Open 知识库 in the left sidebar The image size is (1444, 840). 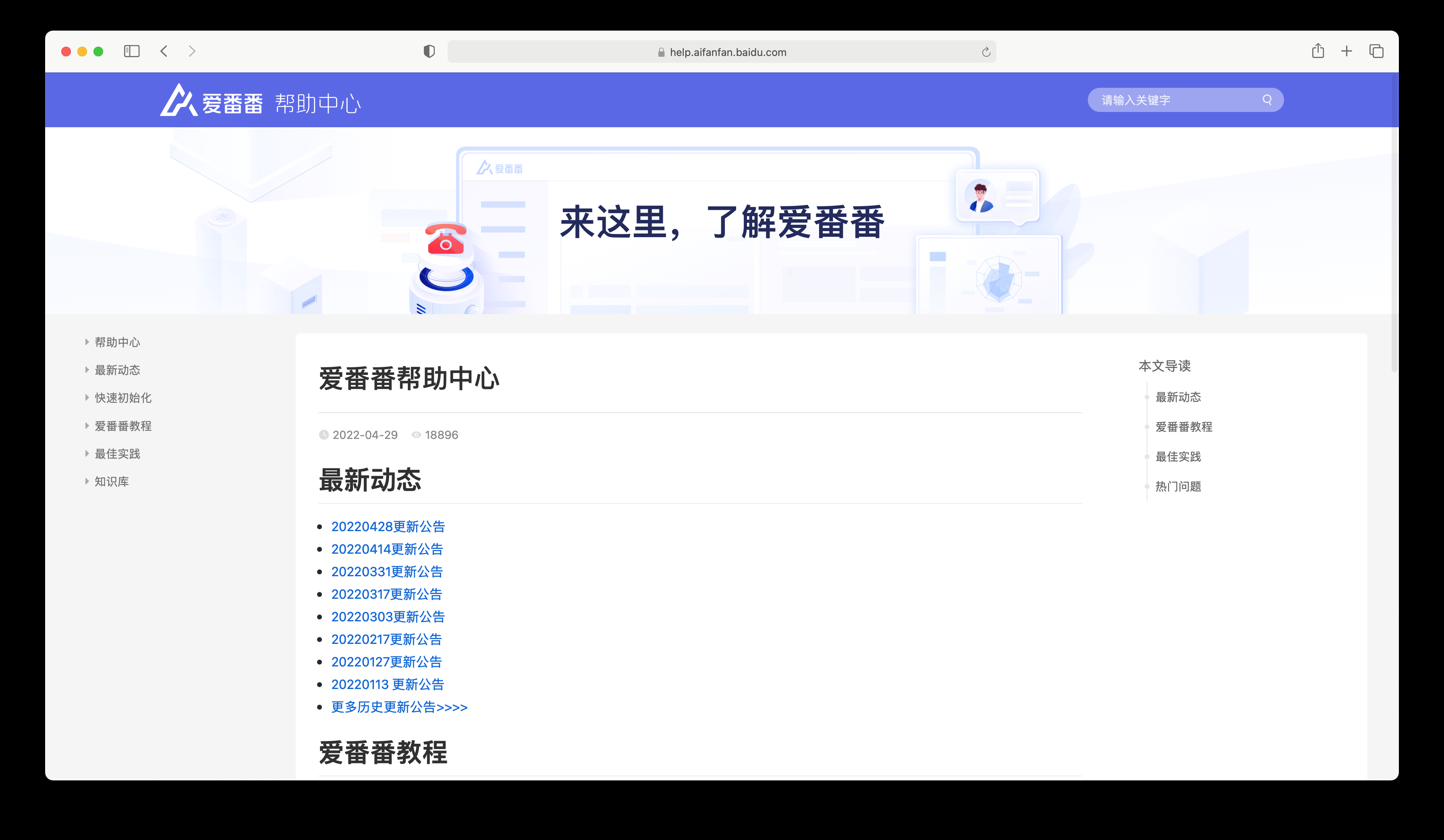click(x=112, y=482)
